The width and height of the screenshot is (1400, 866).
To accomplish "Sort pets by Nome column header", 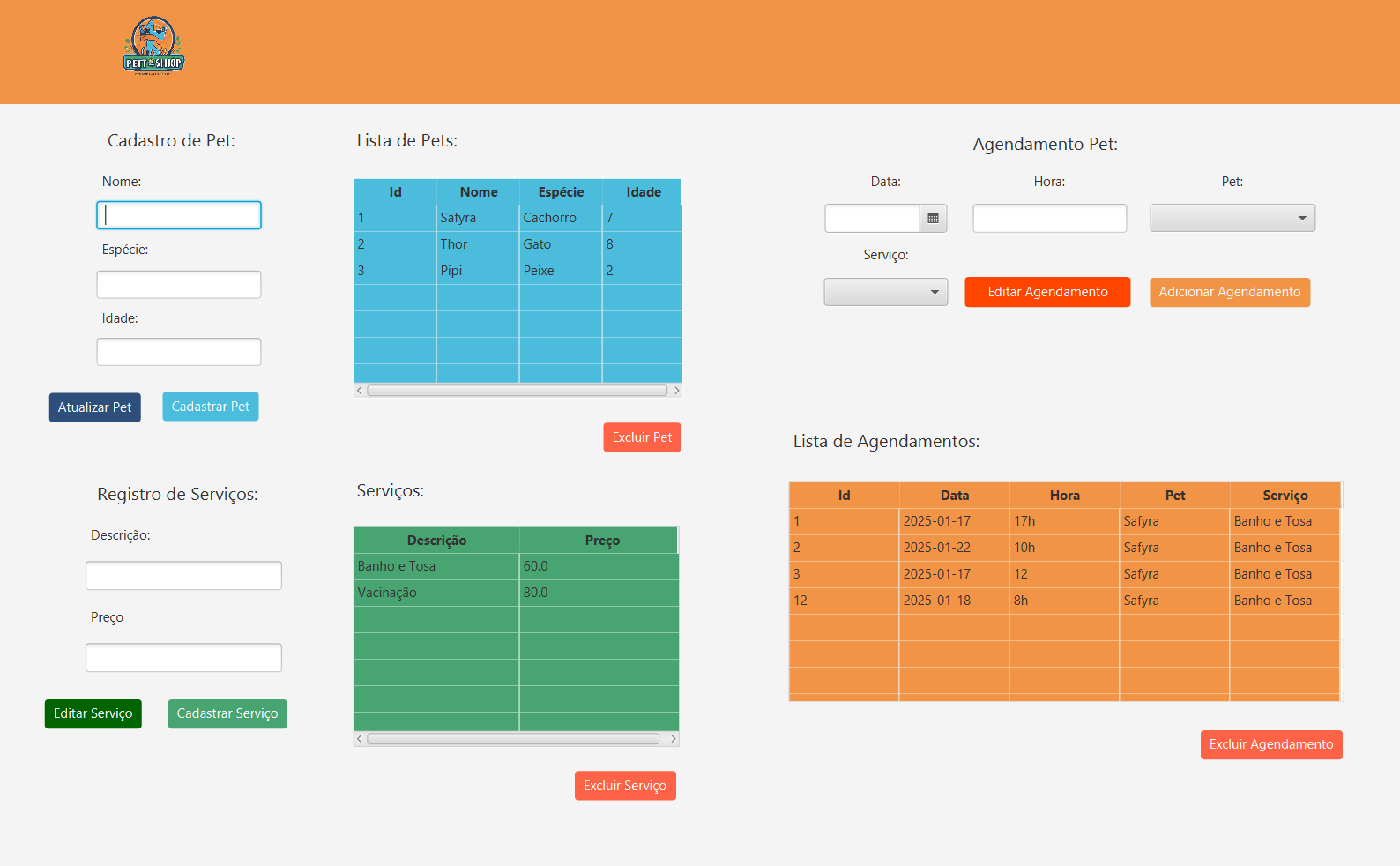I will [x=478, y=192].
